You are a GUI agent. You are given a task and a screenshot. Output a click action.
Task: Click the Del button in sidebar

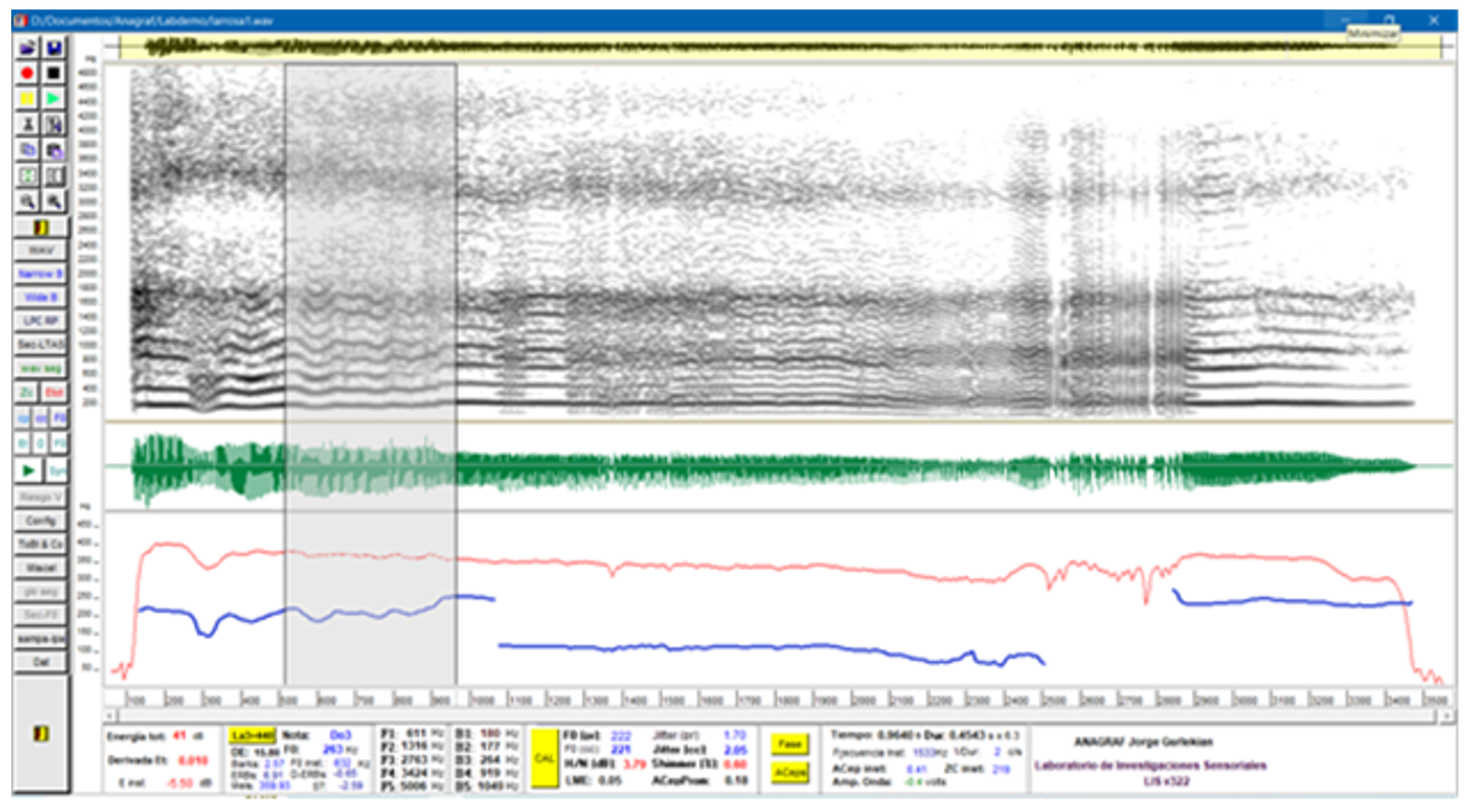[40, 662]
